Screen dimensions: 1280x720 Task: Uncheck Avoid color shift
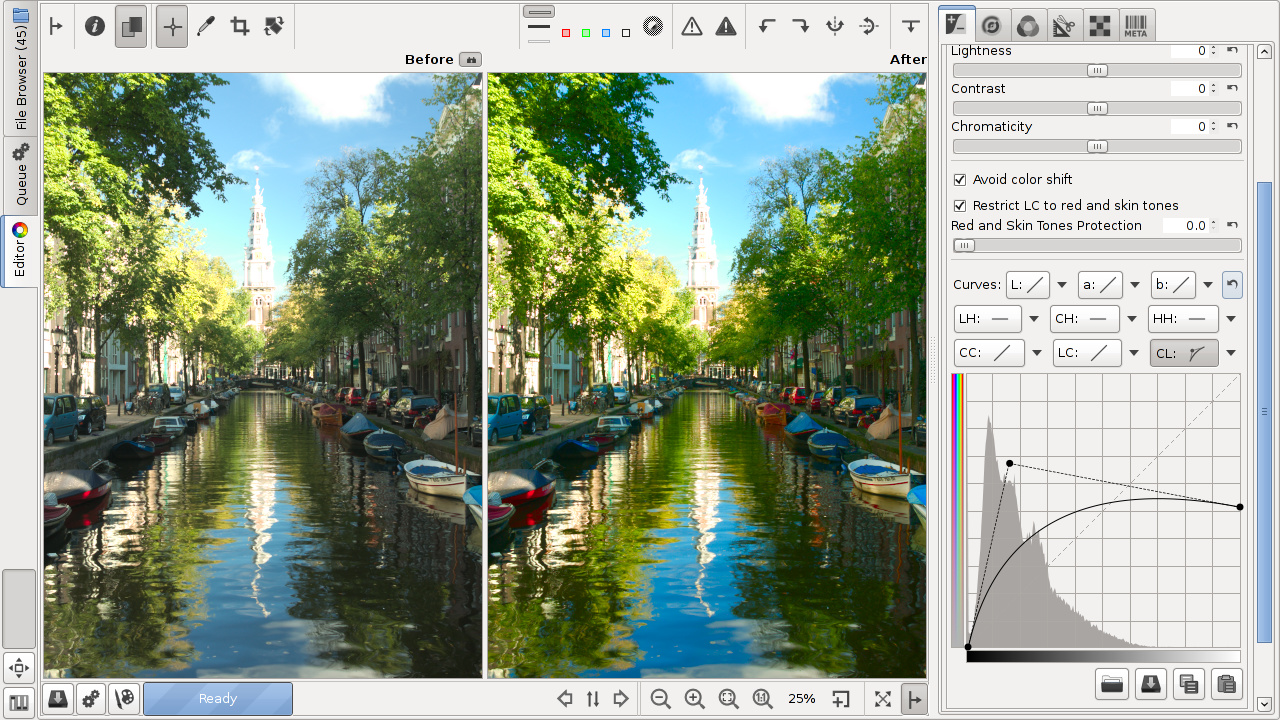(960, 180)
